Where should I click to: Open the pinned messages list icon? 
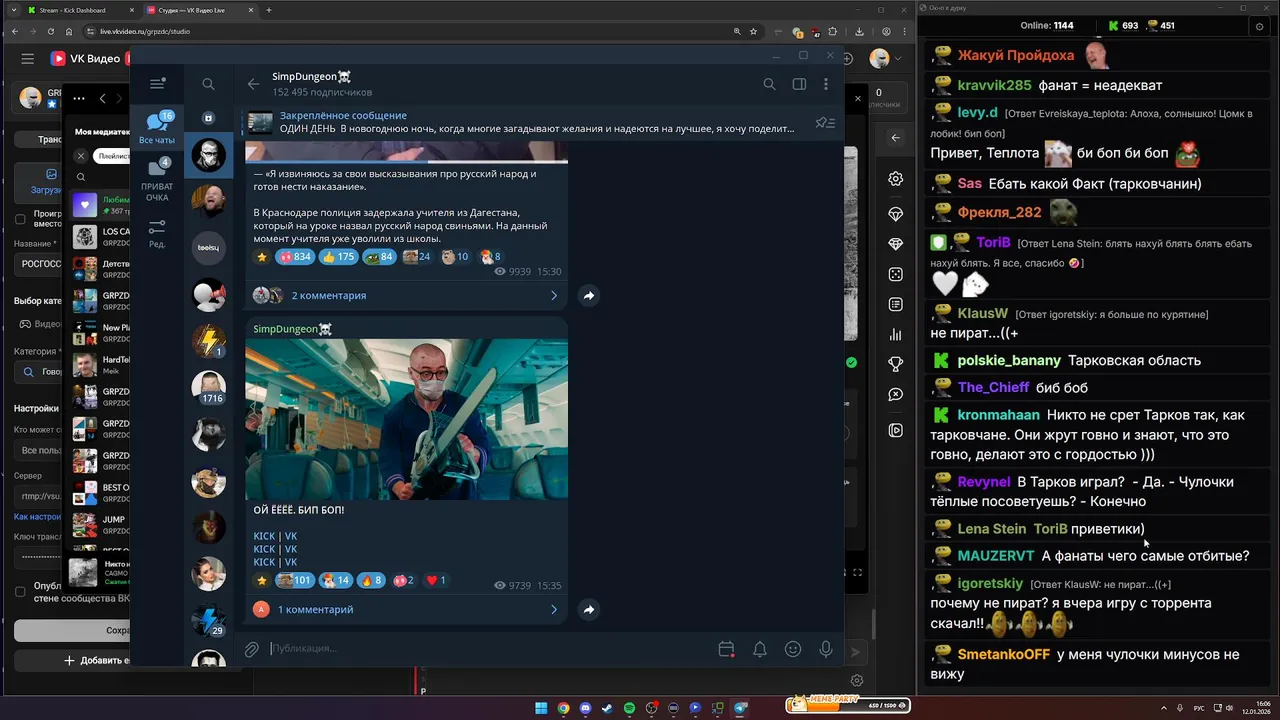[825, 122]
